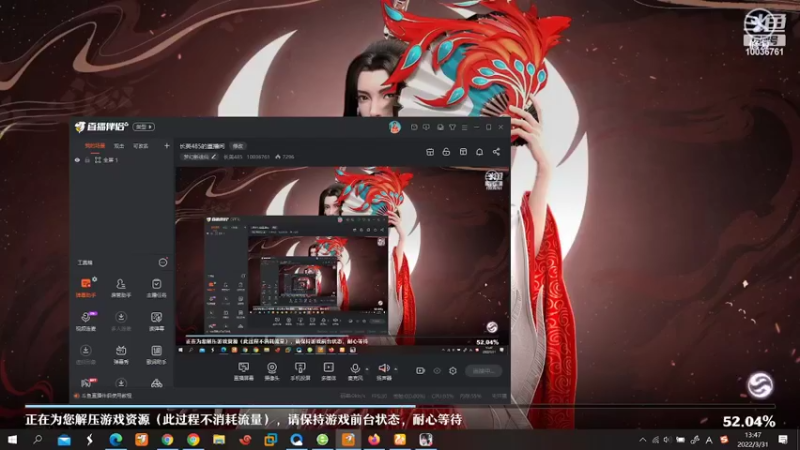
Task: Click the share icon above preview
Action: (496, 152)
